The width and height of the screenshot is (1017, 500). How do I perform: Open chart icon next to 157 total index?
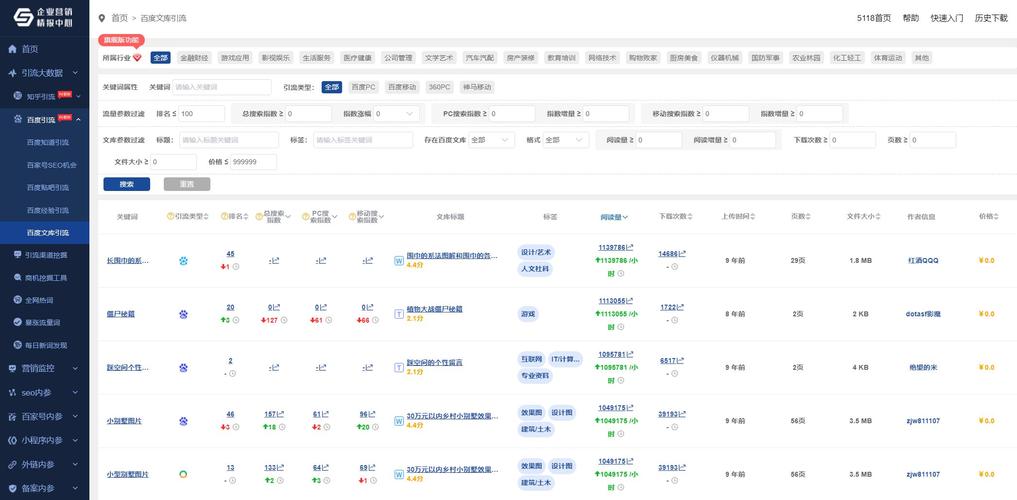pyautogui.click(x=281, y=414)
